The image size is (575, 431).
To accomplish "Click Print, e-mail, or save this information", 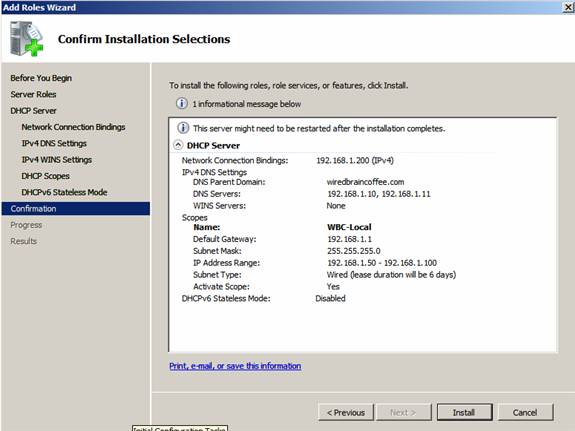I will point(235,366).
